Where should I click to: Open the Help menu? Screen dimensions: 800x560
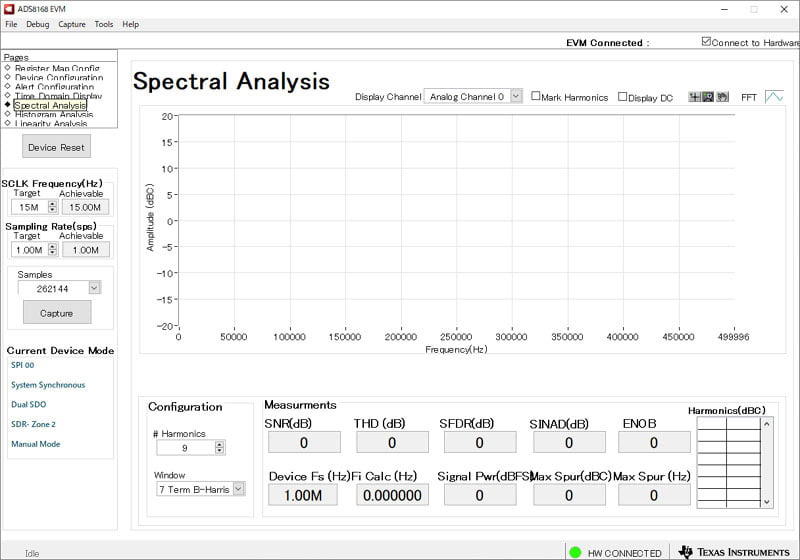(x=130, y=24)
